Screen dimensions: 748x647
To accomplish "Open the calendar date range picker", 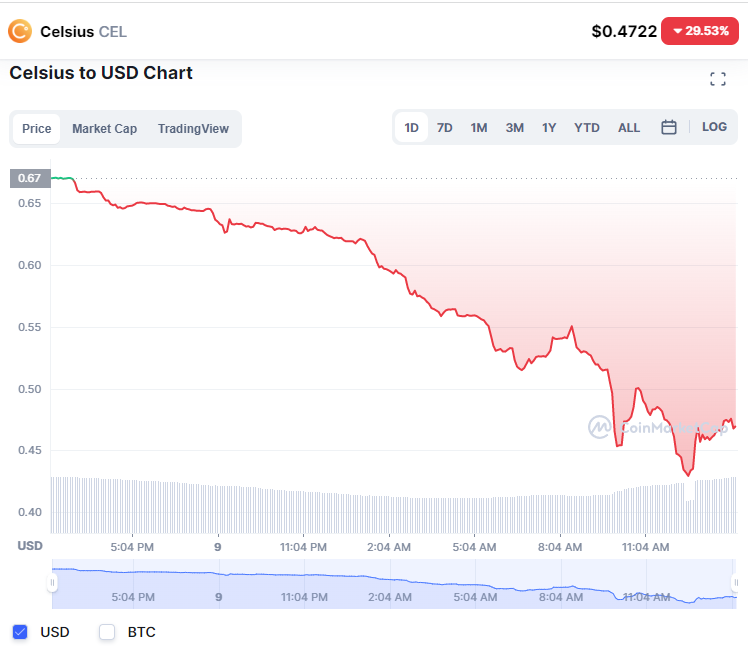I will pyautogui.click(x=669, y=127).
